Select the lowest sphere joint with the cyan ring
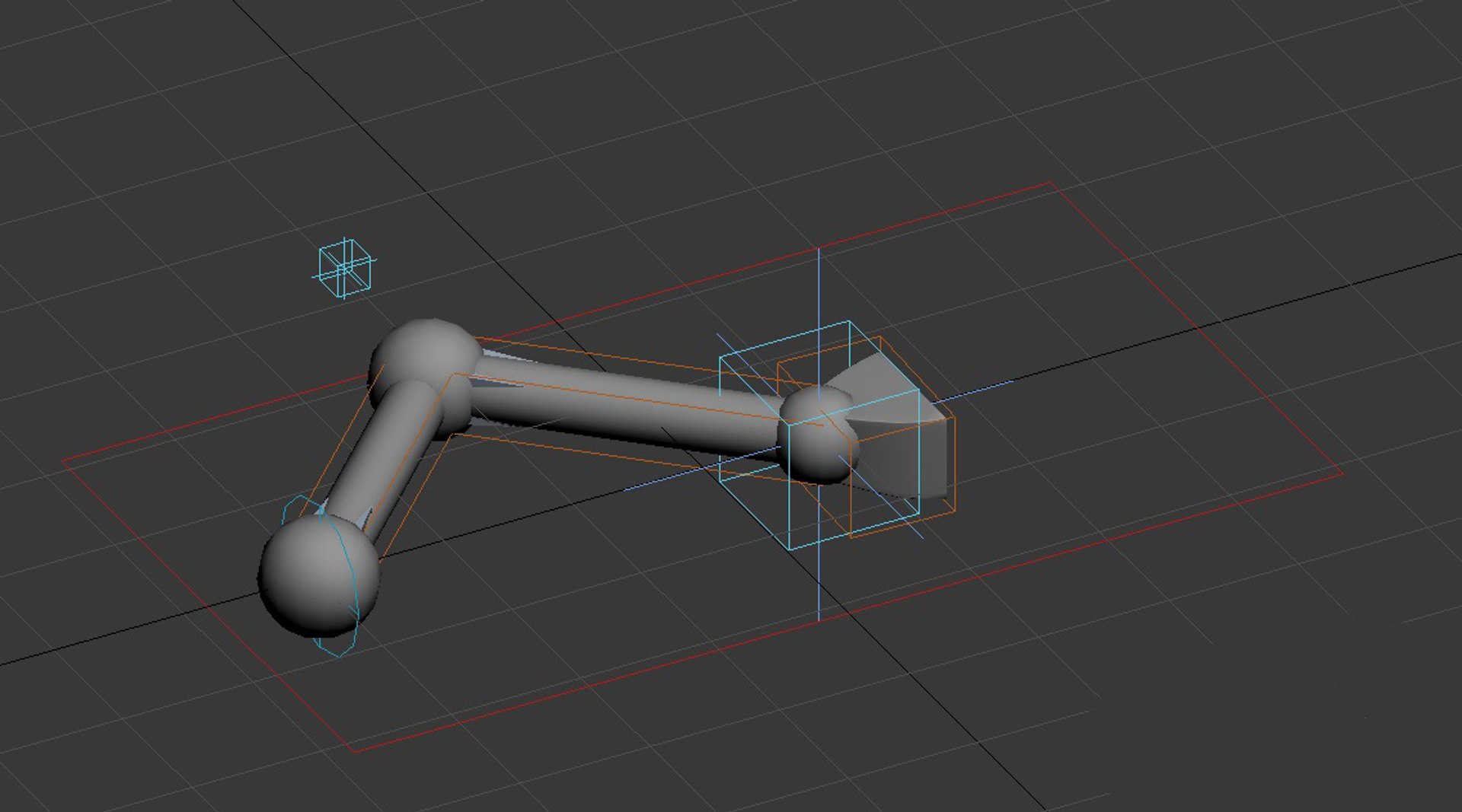This screenshot has height=812, width=1462. 318,576
